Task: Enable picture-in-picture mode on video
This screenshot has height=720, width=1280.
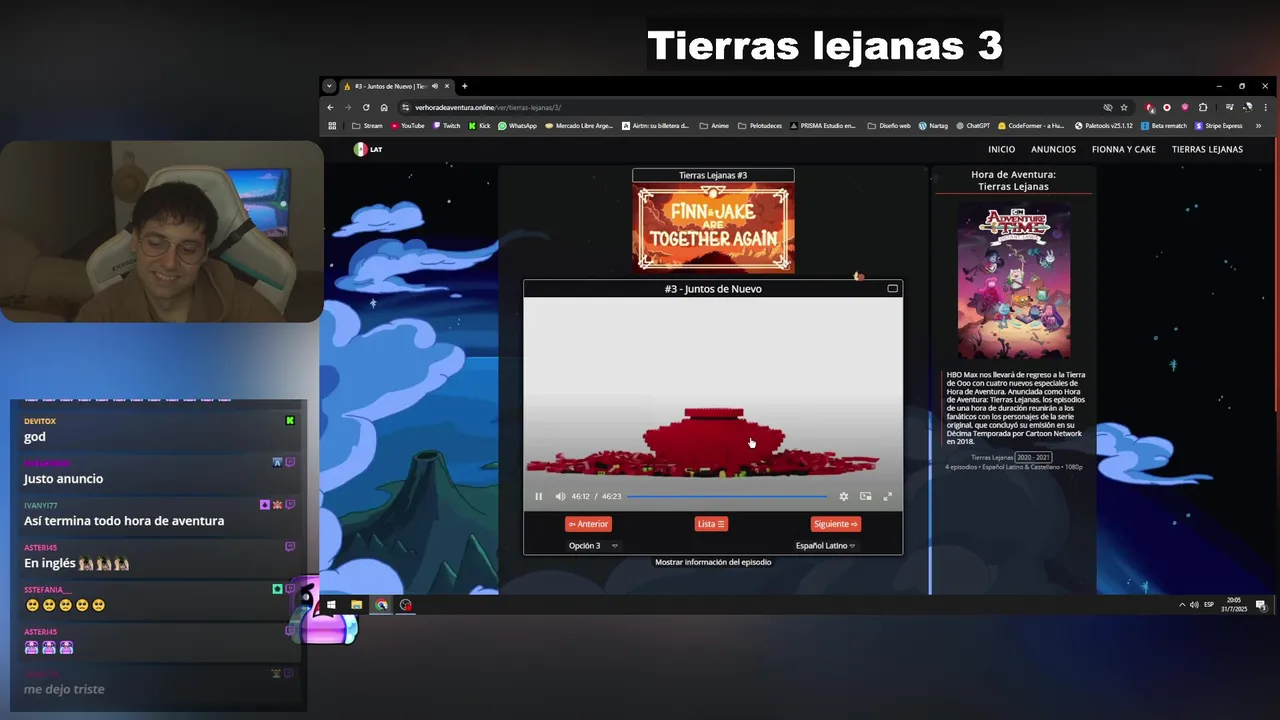Action: [865, 496]
